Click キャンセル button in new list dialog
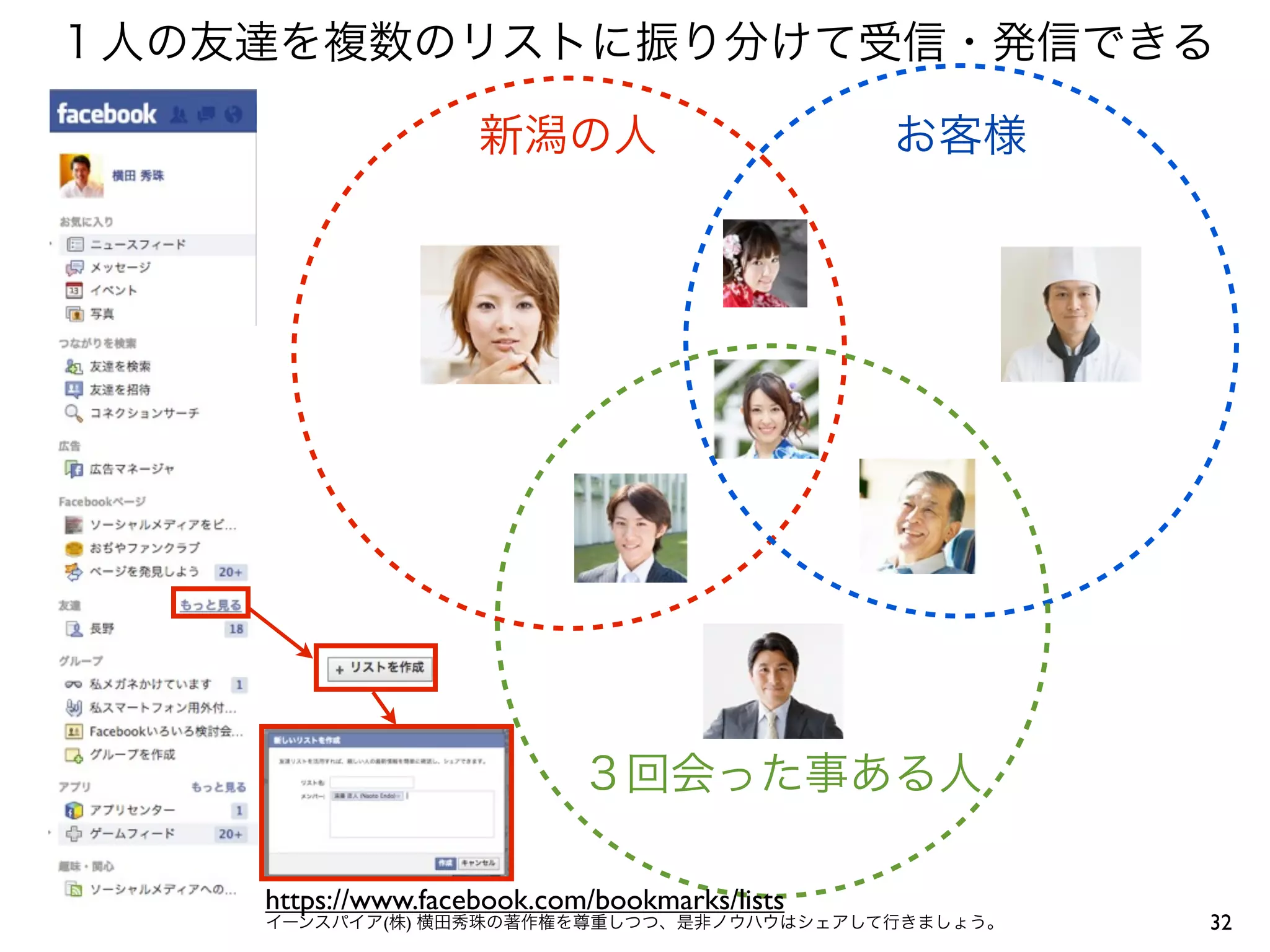1270x952 pixels. 478,863
